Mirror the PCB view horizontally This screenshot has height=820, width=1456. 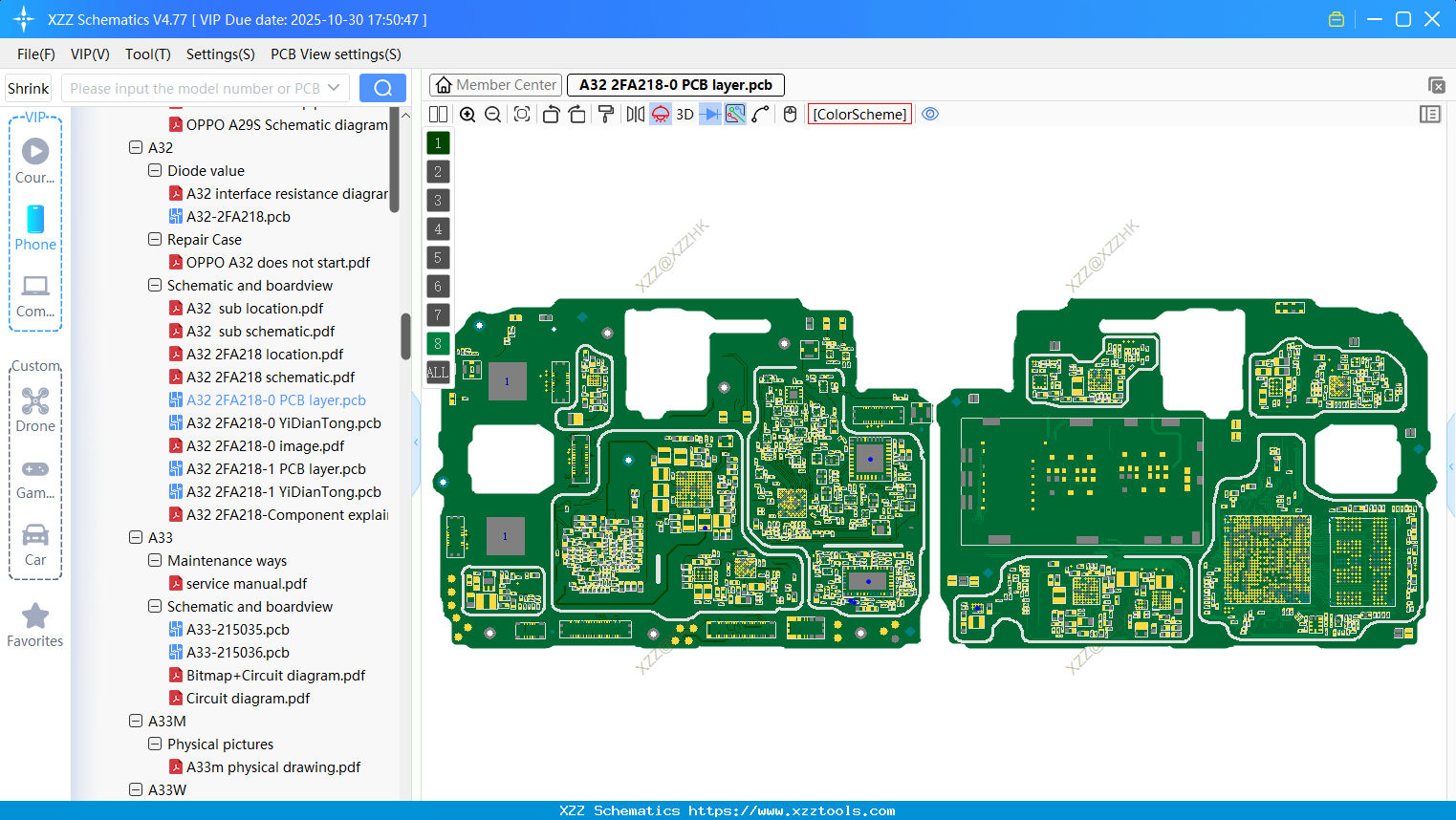pos(636,114)
